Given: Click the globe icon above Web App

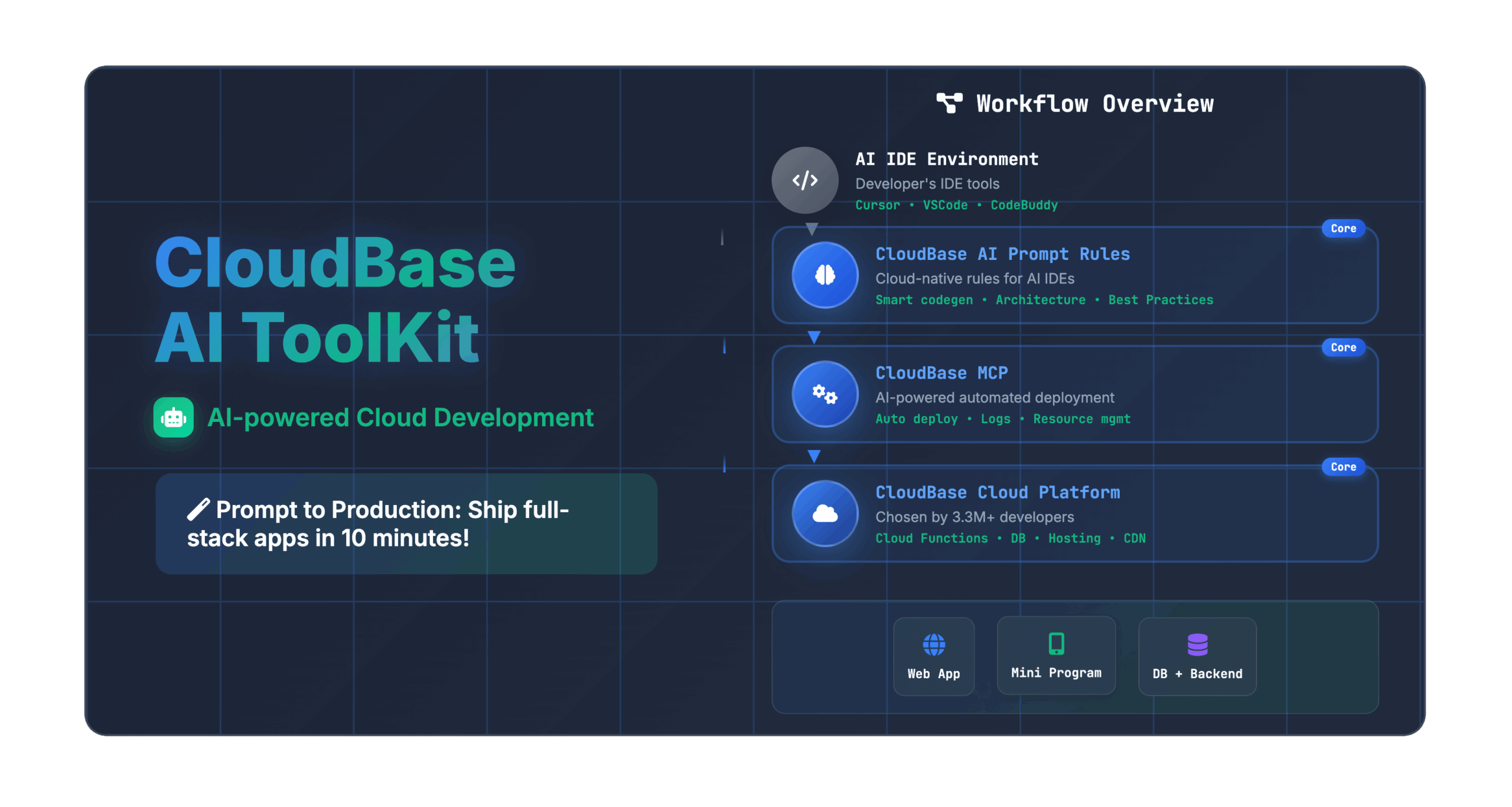Looking at the screenshot, I should pos(934,645).
